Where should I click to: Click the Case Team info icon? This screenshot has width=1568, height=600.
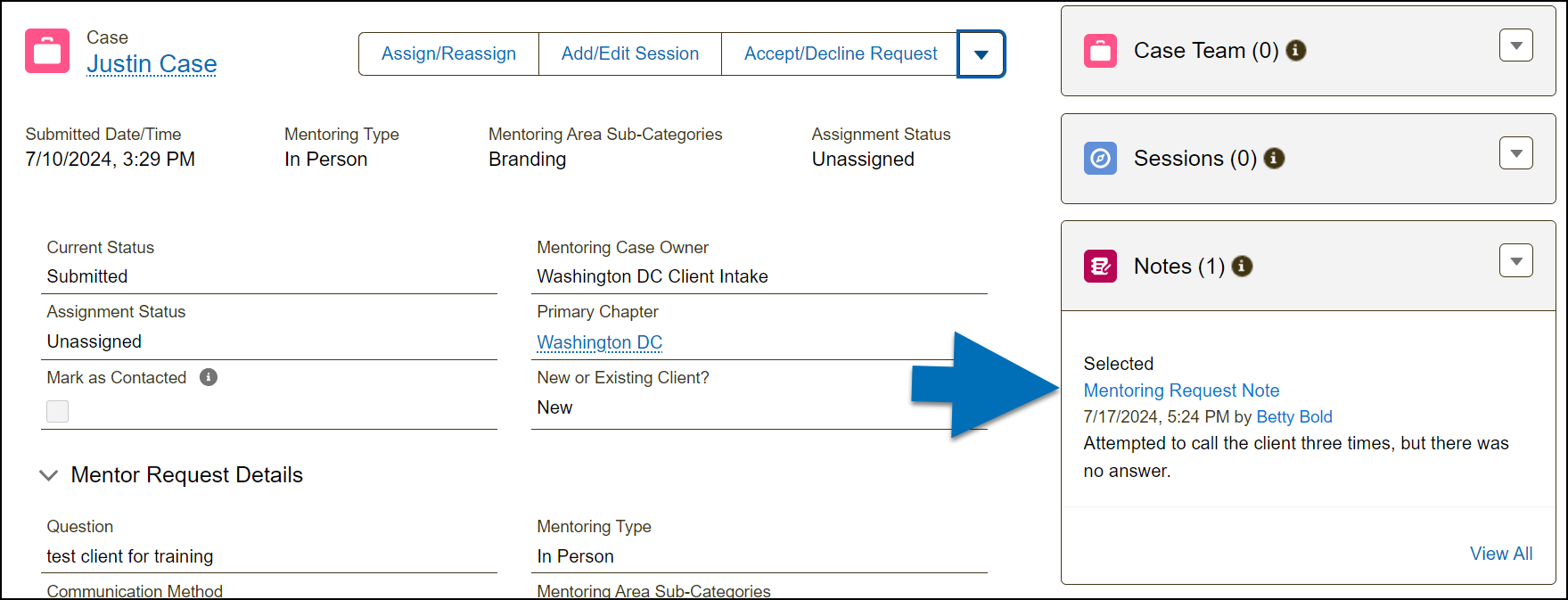point(1296,51)
